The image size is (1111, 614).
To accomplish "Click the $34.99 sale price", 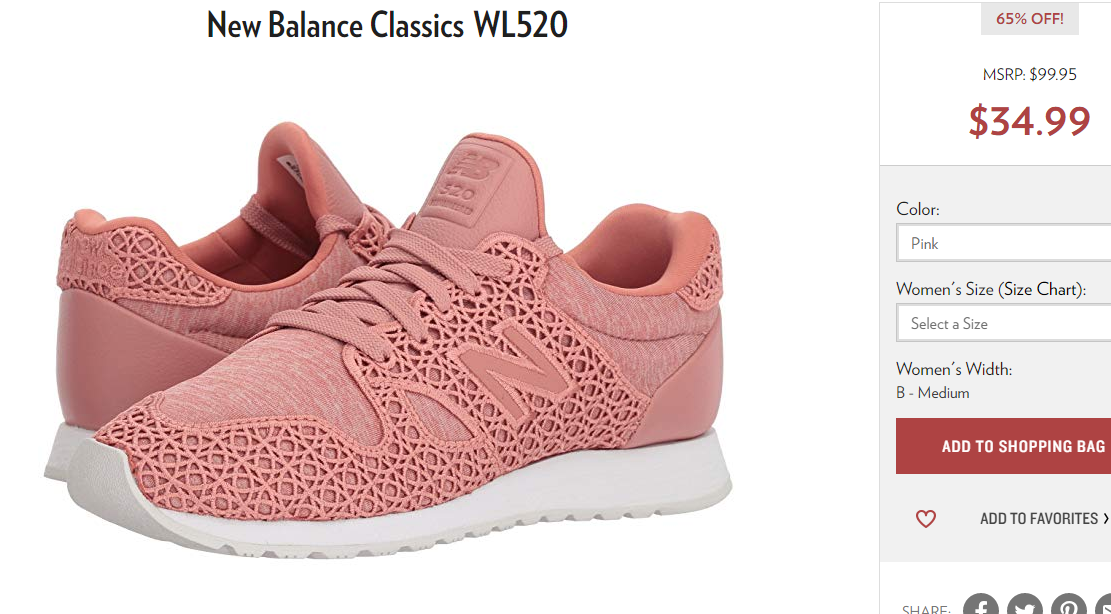I will tap(1030, 120).
